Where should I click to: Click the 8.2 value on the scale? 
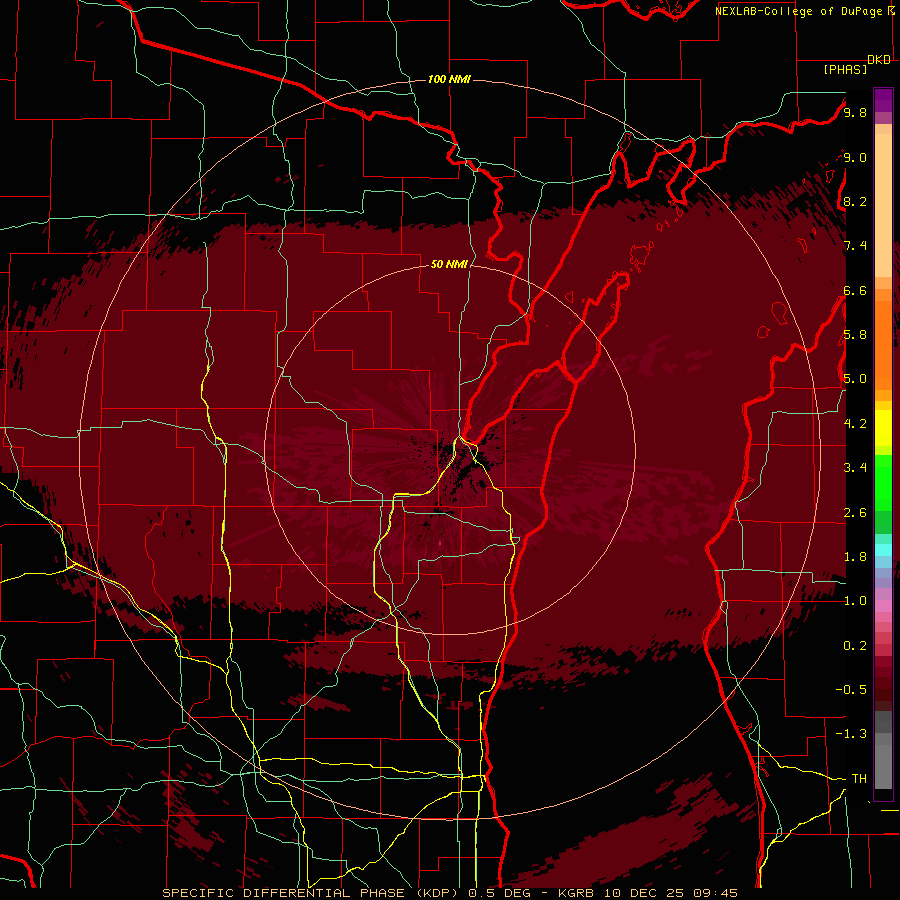855,201
